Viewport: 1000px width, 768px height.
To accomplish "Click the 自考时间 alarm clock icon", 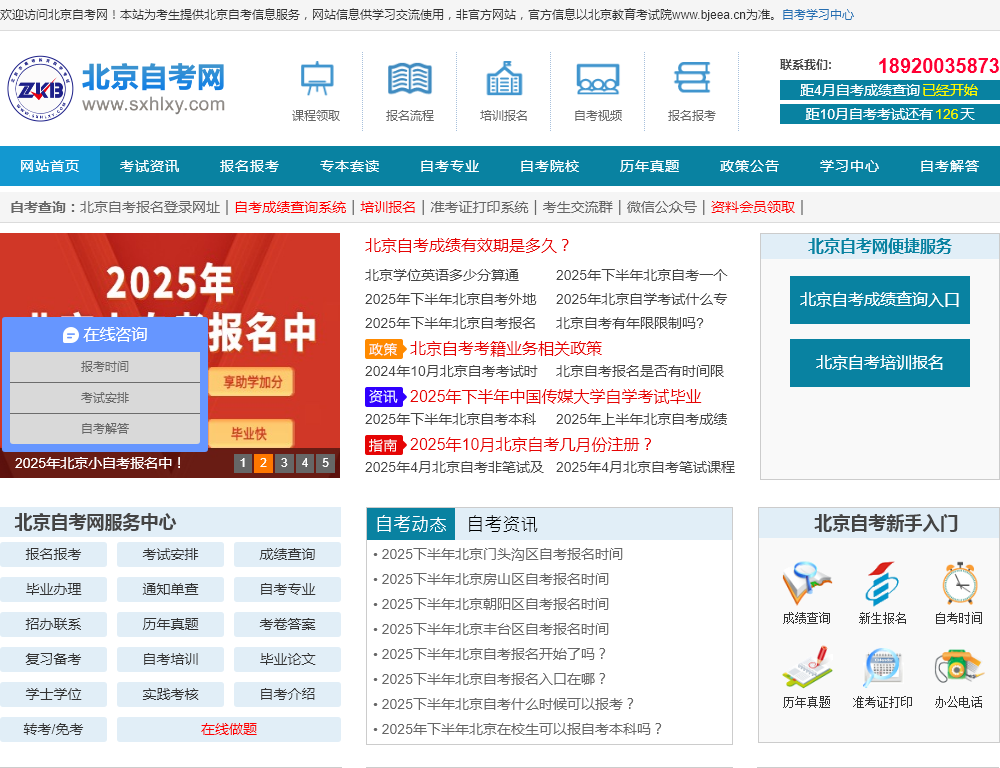I will coord(958,584).
